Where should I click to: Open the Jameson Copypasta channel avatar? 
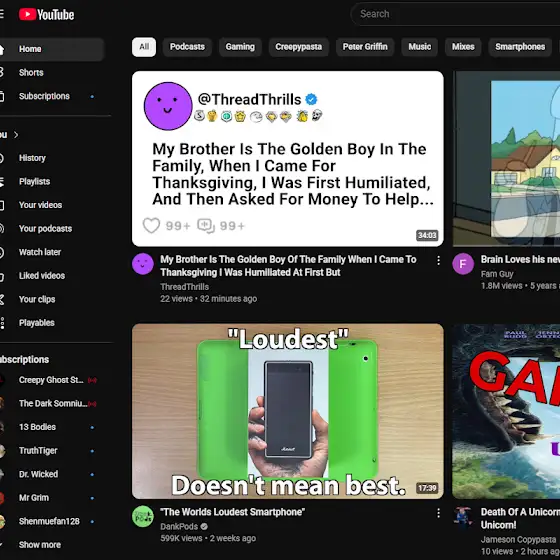(463, 516)
